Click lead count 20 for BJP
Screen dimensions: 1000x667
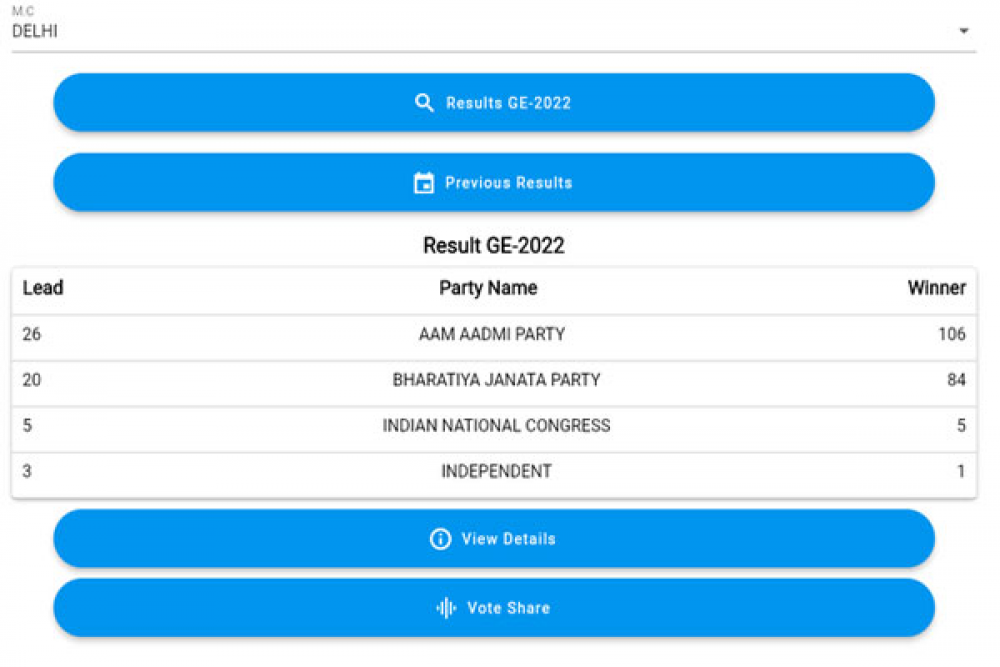click(x=31, y=380)
